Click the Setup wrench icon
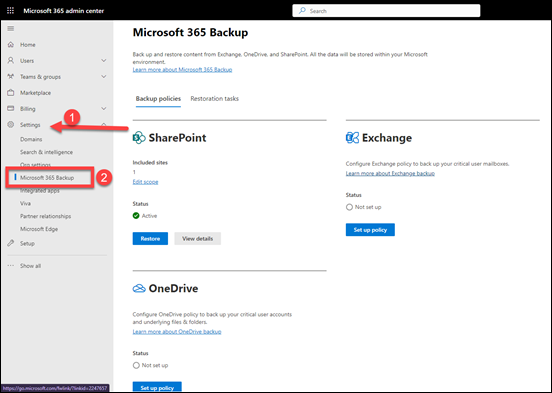The image size is (552, 393). coord(11,243)
